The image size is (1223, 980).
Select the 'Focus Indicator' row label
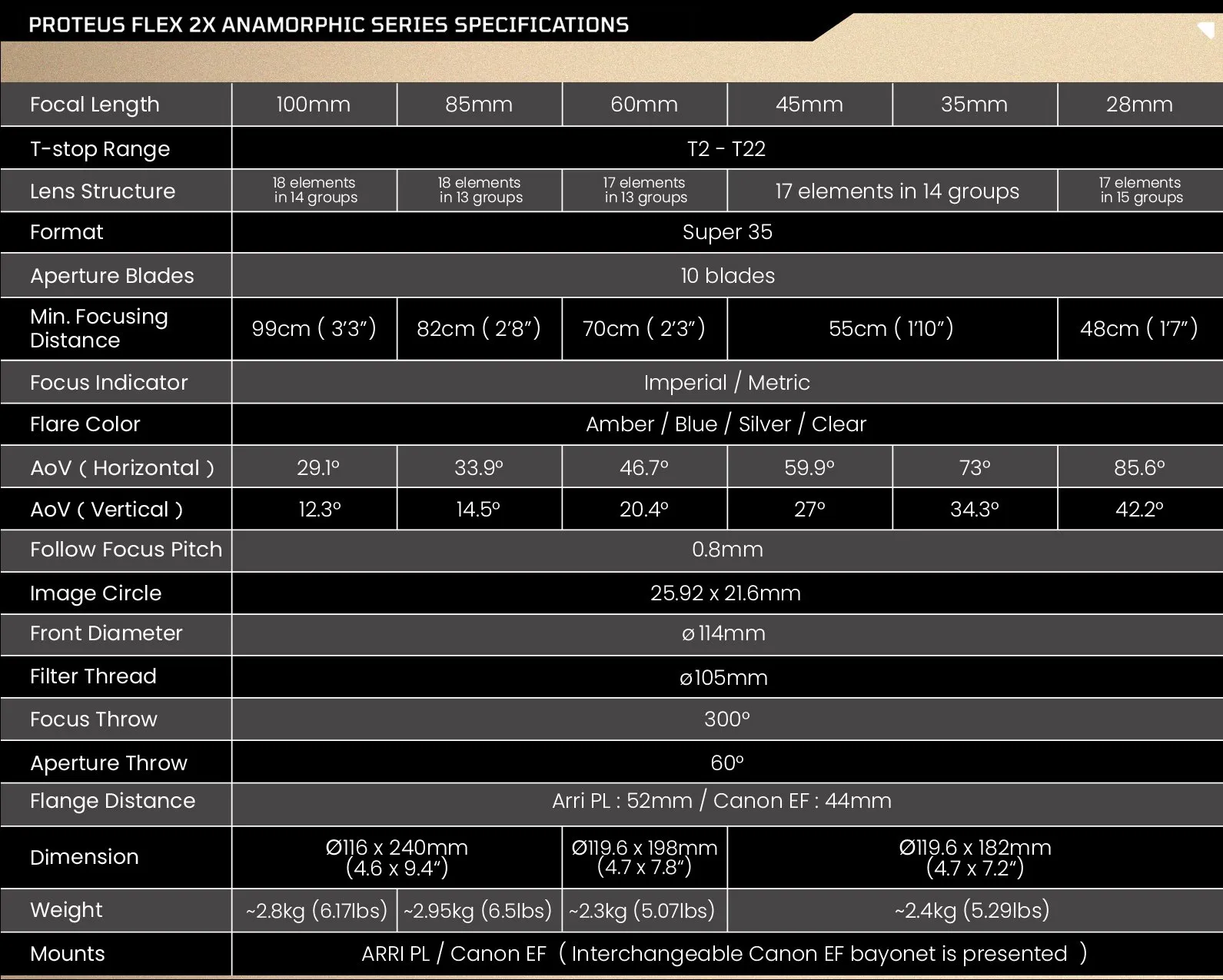coord(108,383)
